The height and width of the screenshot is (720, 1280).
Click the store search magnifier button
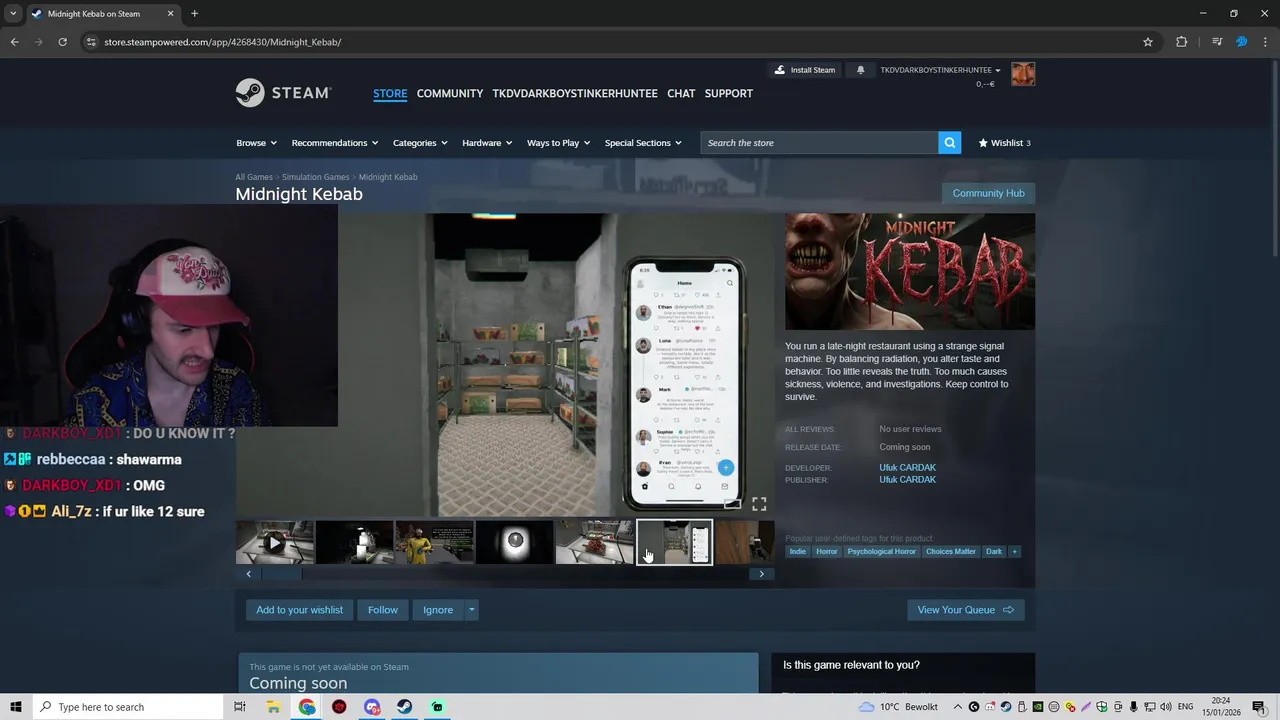(x=950, y=143)
